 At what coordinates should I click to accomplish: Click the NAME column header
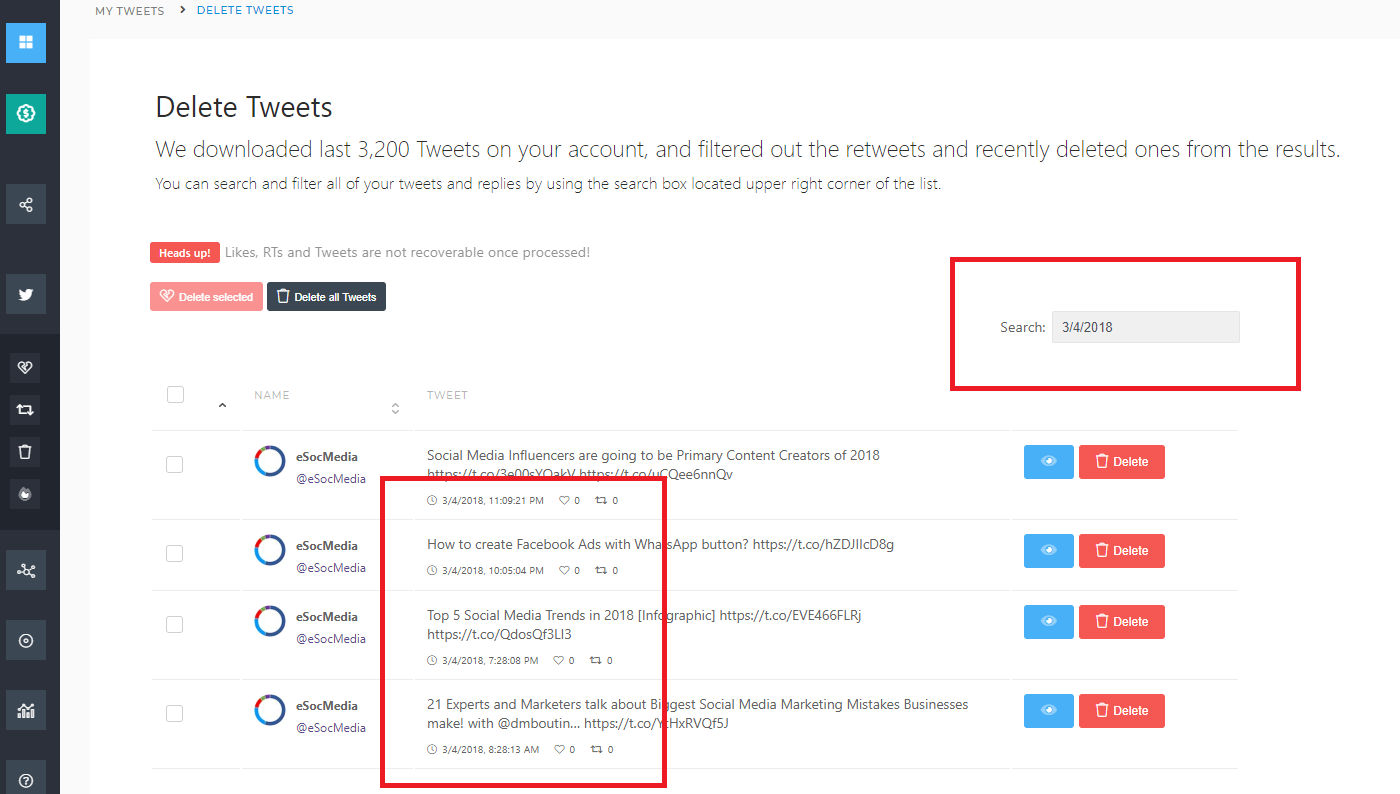coord(272,395)
